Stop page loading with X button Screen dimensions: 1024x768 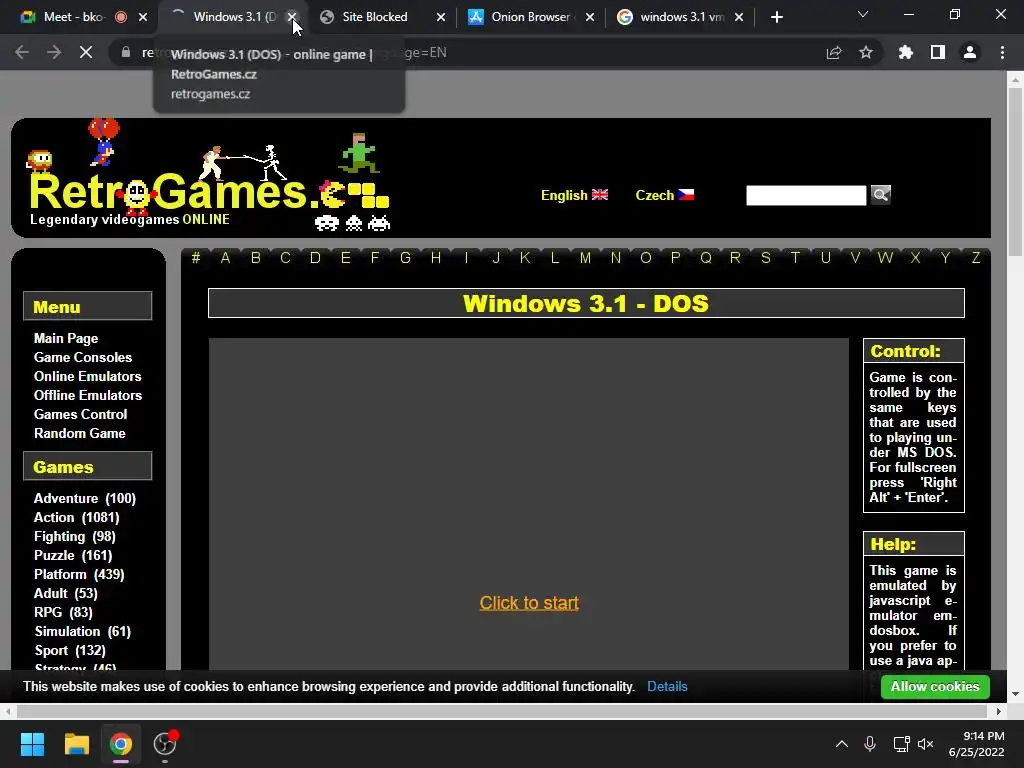pos(86,52)
